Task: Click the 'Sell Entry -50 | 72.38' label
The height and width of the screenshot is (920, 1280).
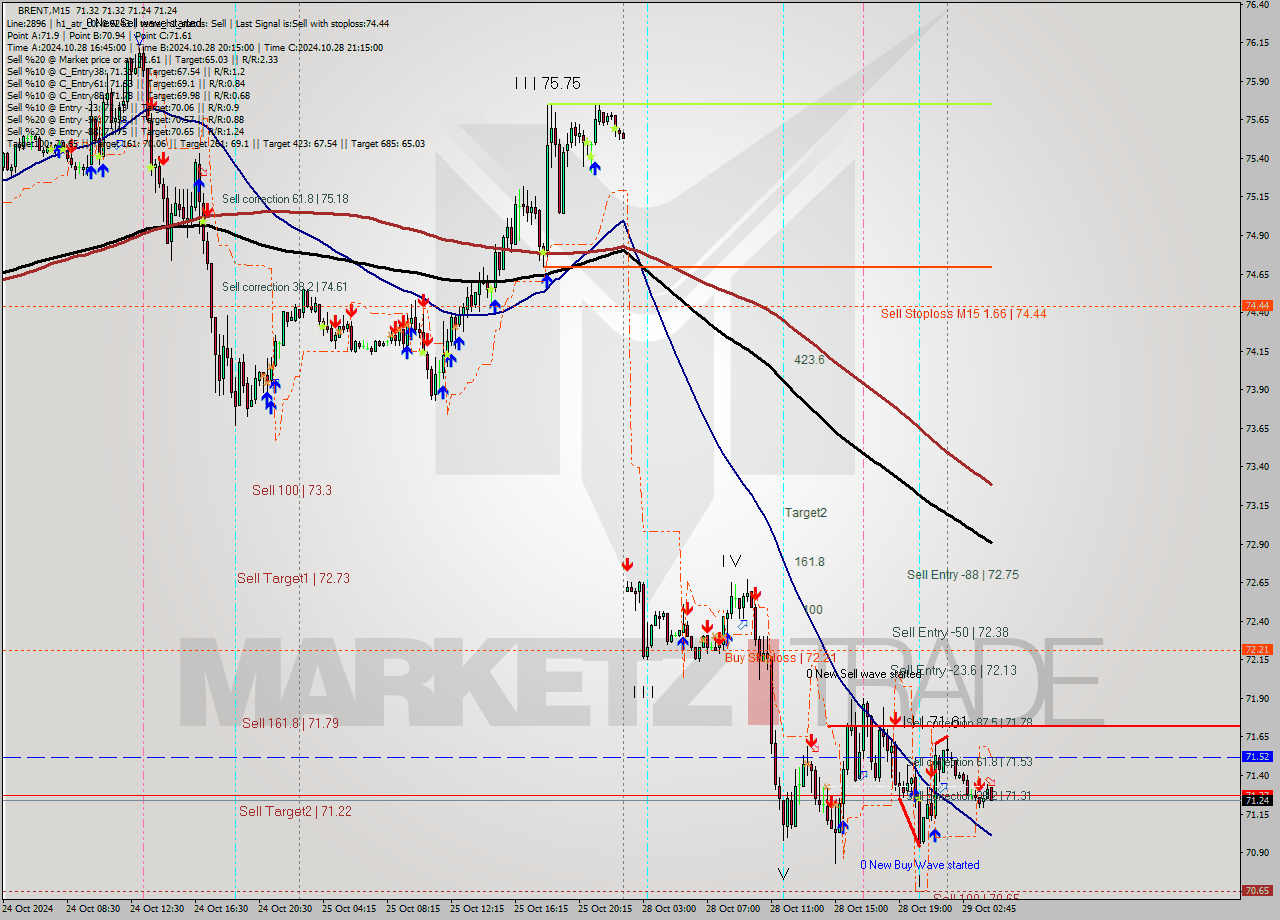Action: coord(950,632)
